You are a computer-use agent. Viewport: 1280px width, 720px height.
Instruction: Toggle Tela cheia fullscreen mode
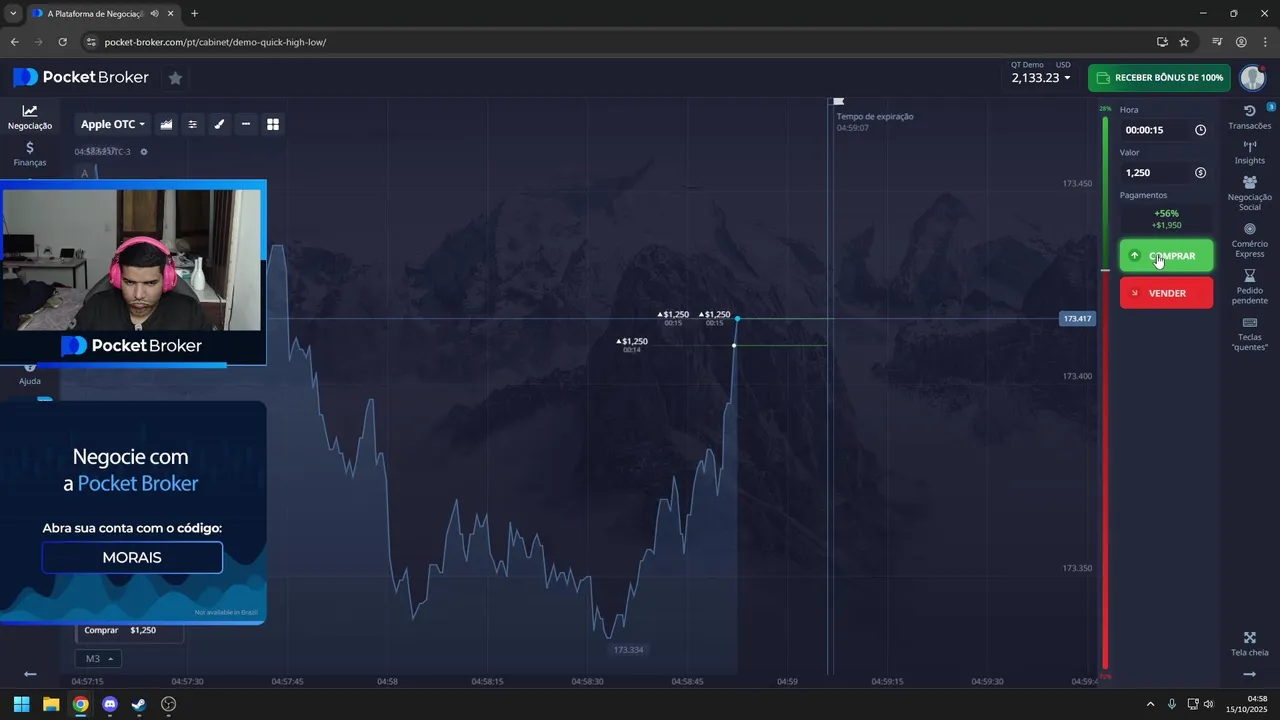coord(1249,644)
